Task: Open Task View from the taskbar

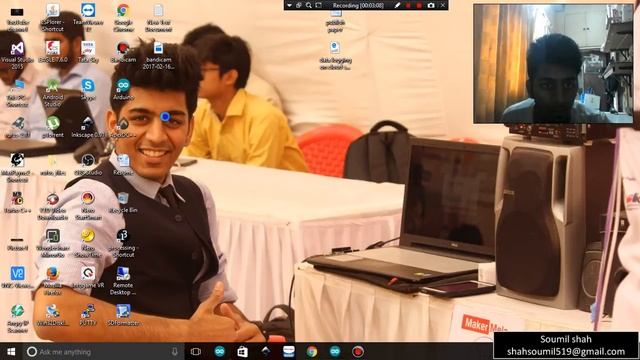Action: coord(196,351)
